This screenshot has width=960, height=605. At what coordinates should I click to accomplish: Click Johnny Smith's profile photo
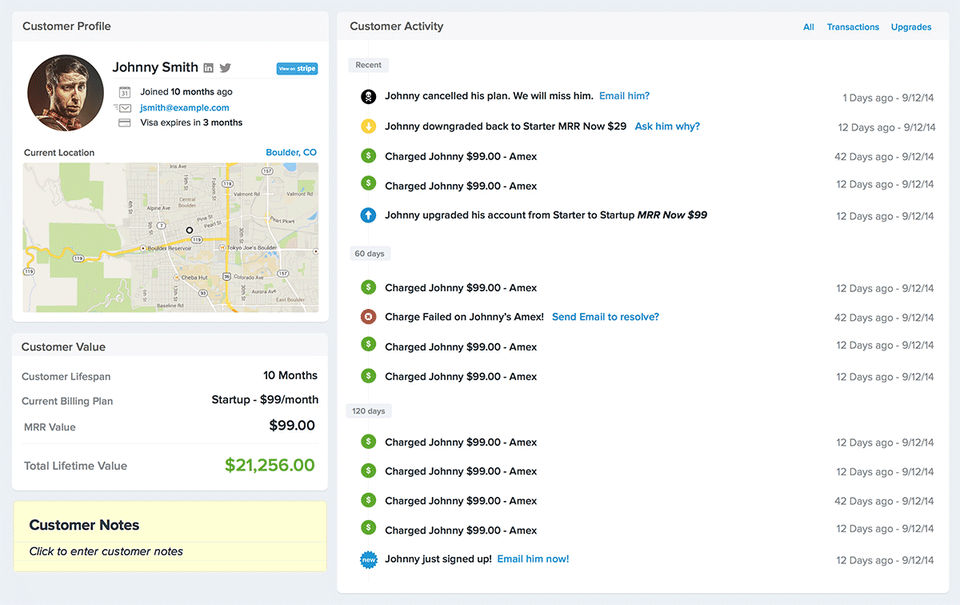point(65,93)
